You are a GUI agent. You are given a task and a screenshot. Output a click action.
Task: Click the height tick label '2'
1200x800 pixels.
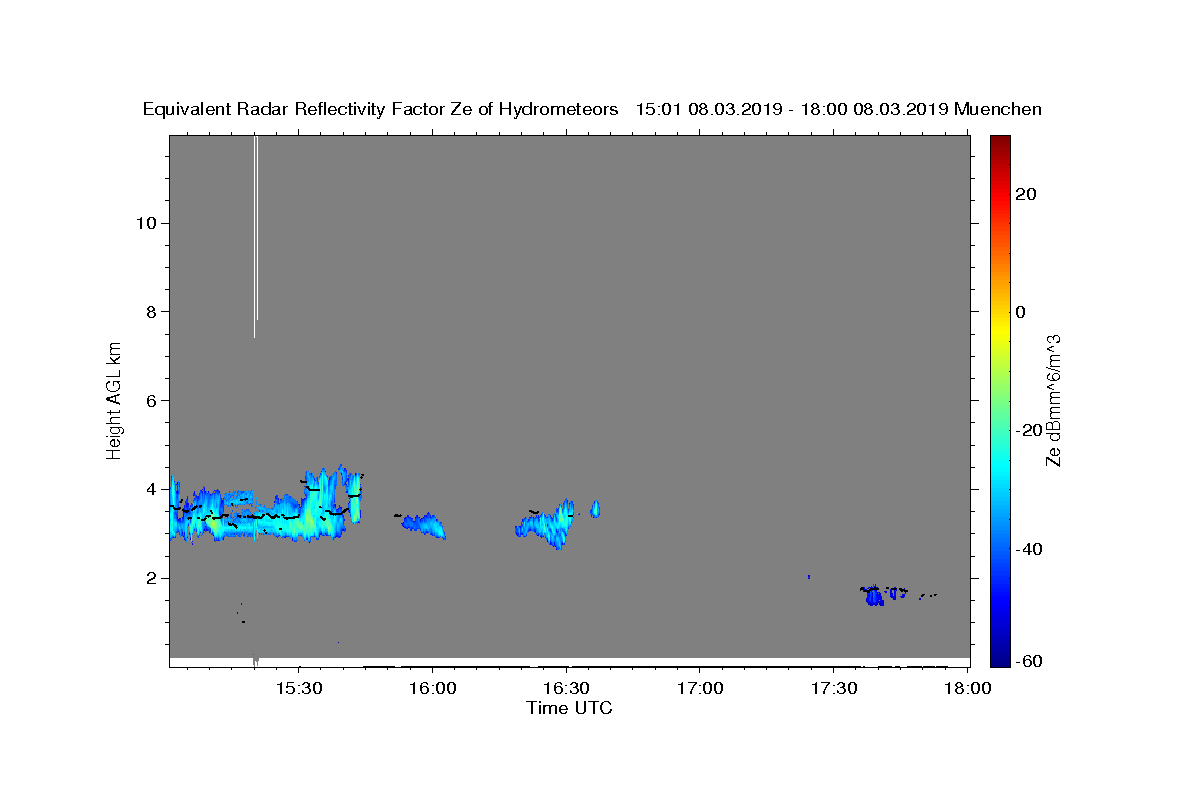(x=152, y=578)
